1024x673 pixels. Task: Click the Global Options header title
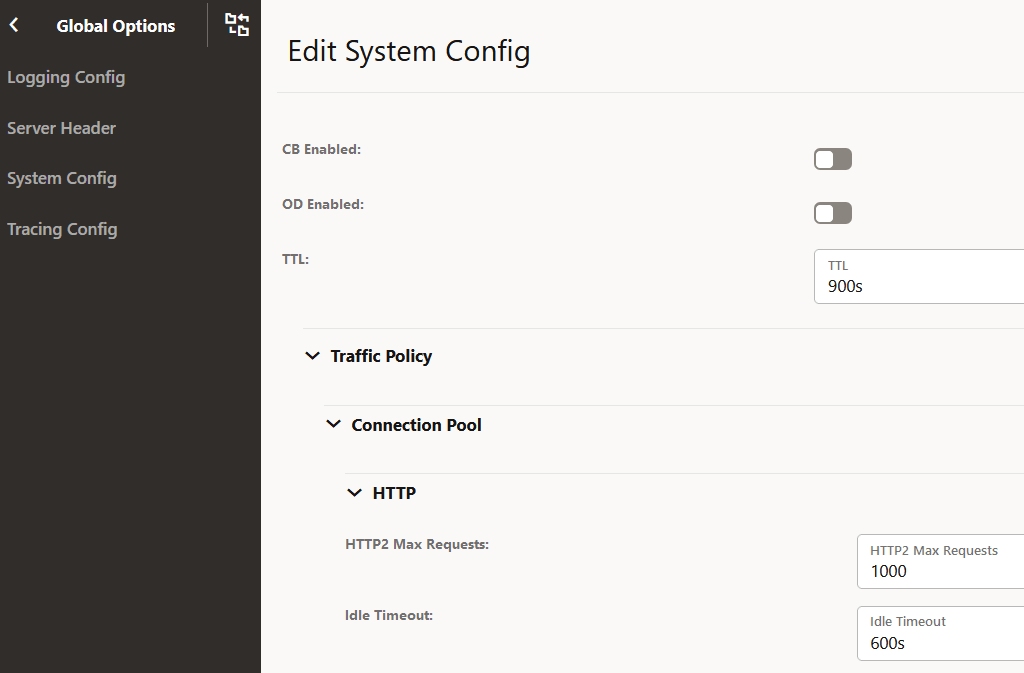click(115, 25)
